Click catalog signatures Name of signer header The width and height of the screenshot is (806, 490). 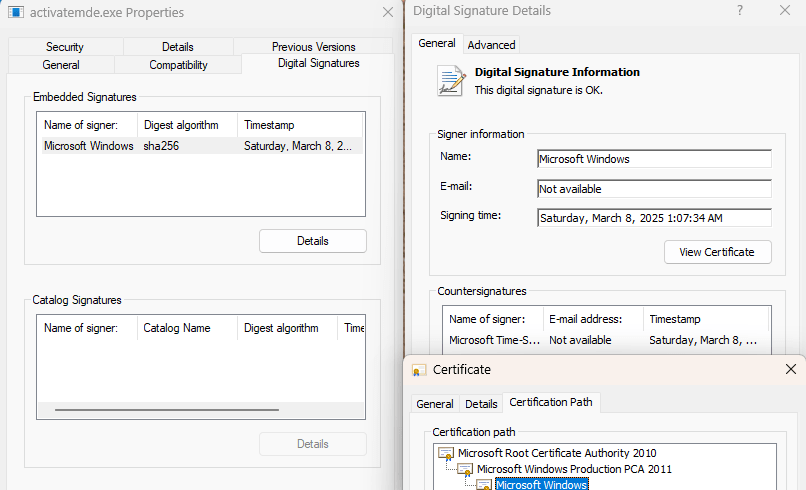click(x=87, y=328)
